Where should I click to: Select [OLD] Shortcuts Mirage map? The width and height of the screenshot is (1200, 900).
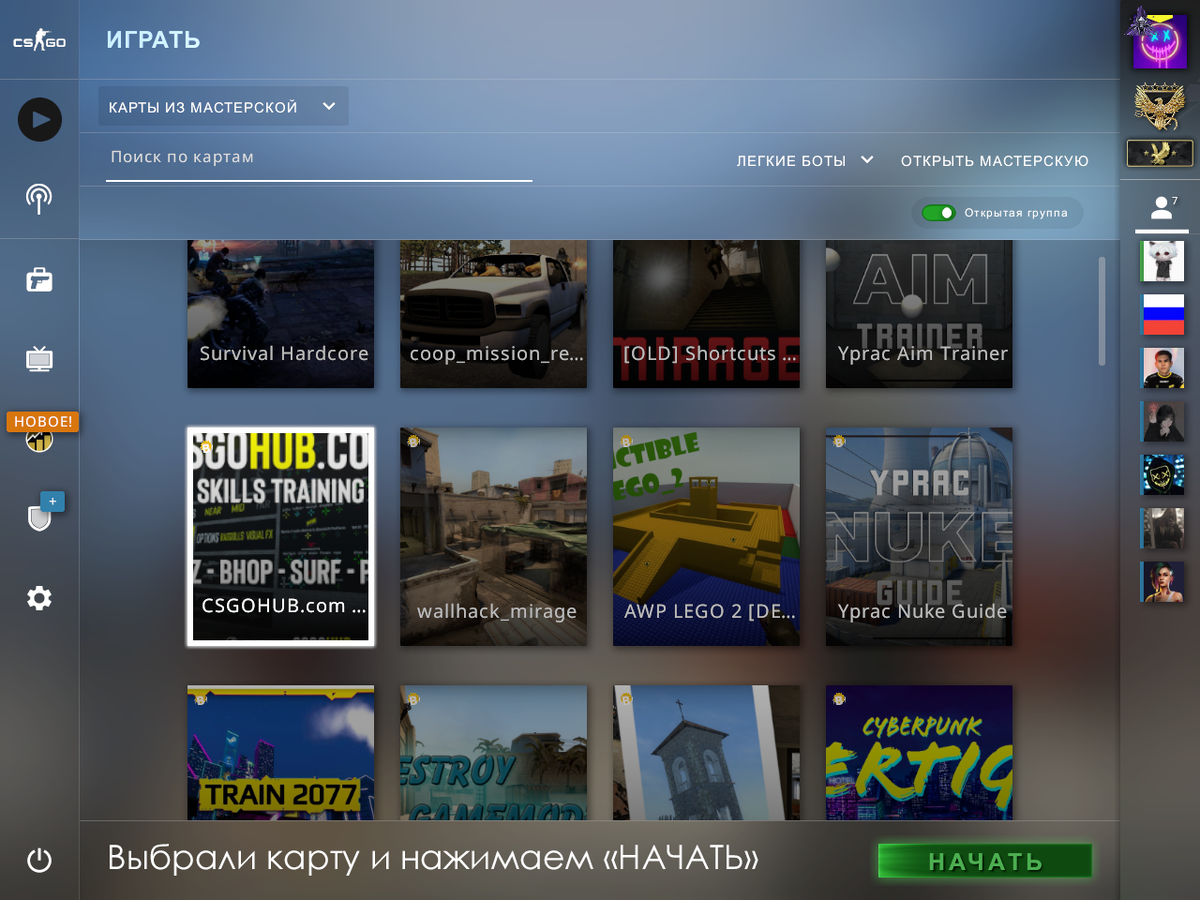(x=707, y=314)
